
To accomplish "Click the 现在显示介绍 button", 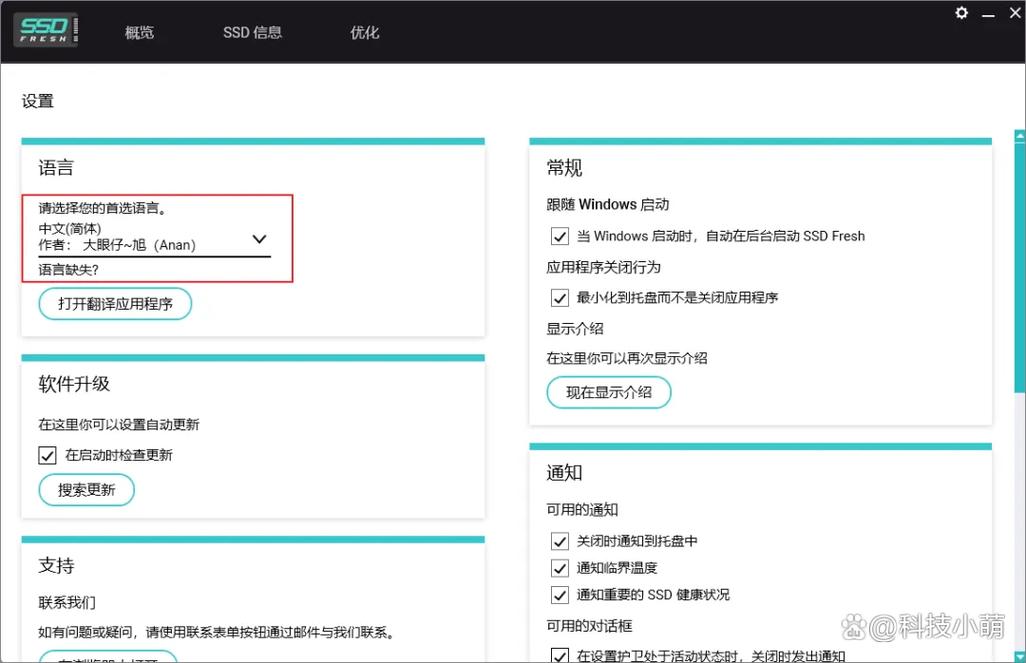I will 609,392.
